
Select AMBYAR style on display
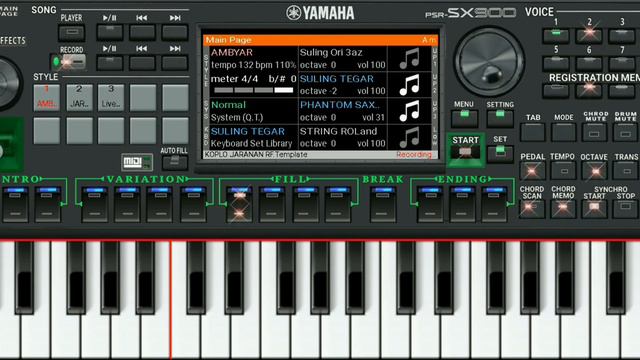tap(253, 58)
